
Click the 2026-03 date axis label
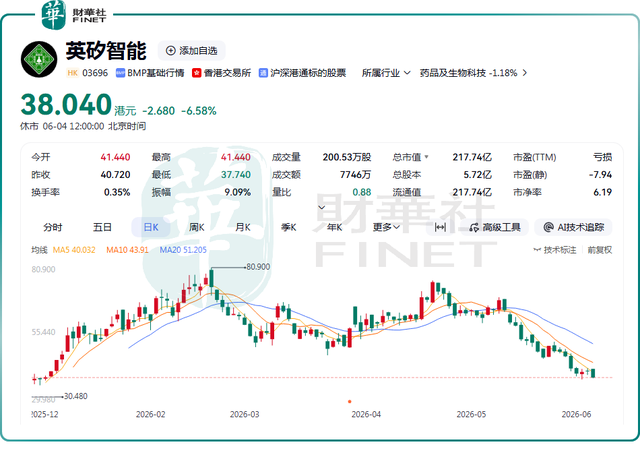pos(244,414)
